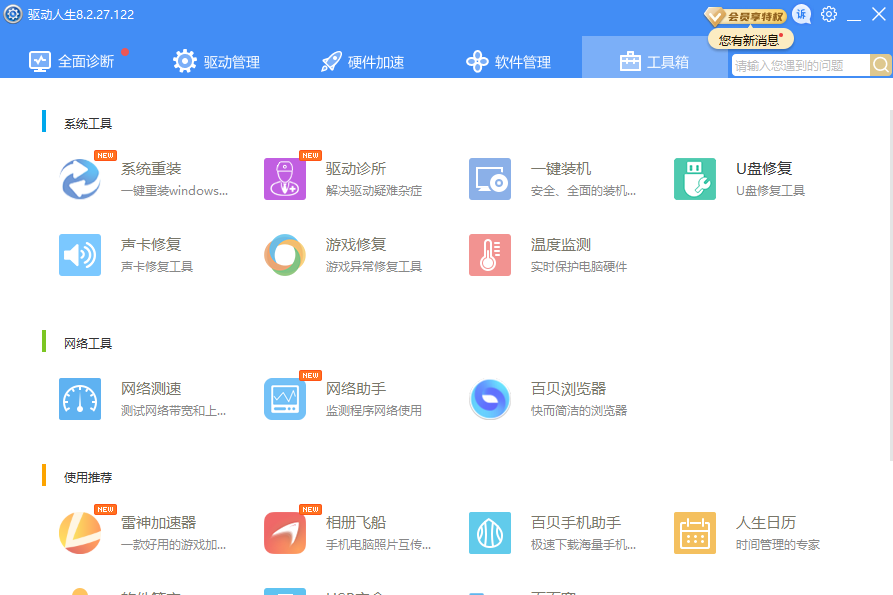893x595 pixels.
Task: Click the 温度监测 title text
Action: click(561, 244)
